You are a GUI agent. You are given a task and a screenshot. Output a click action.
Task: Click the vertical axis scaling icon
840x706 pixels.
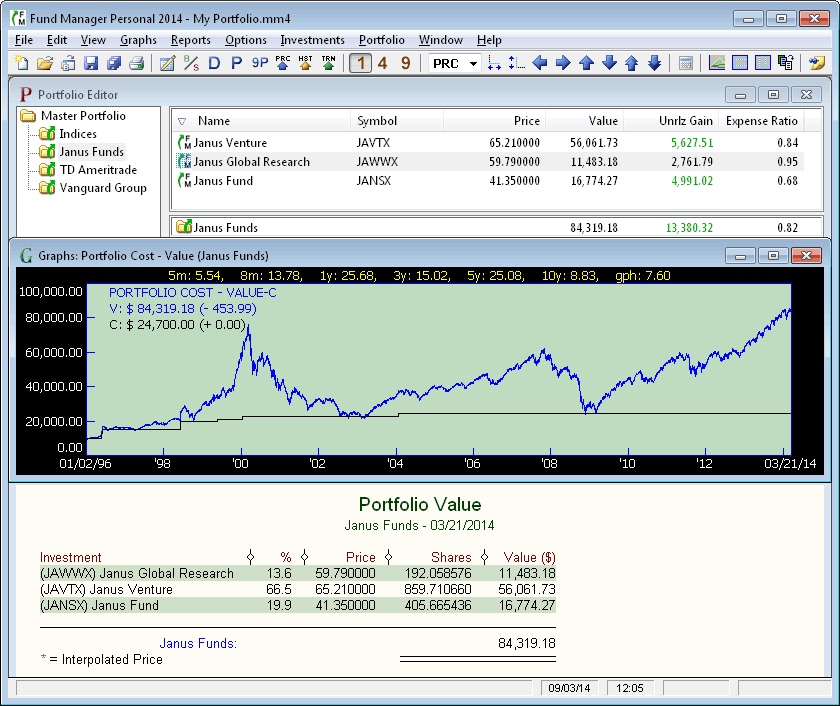pos(516,63)
